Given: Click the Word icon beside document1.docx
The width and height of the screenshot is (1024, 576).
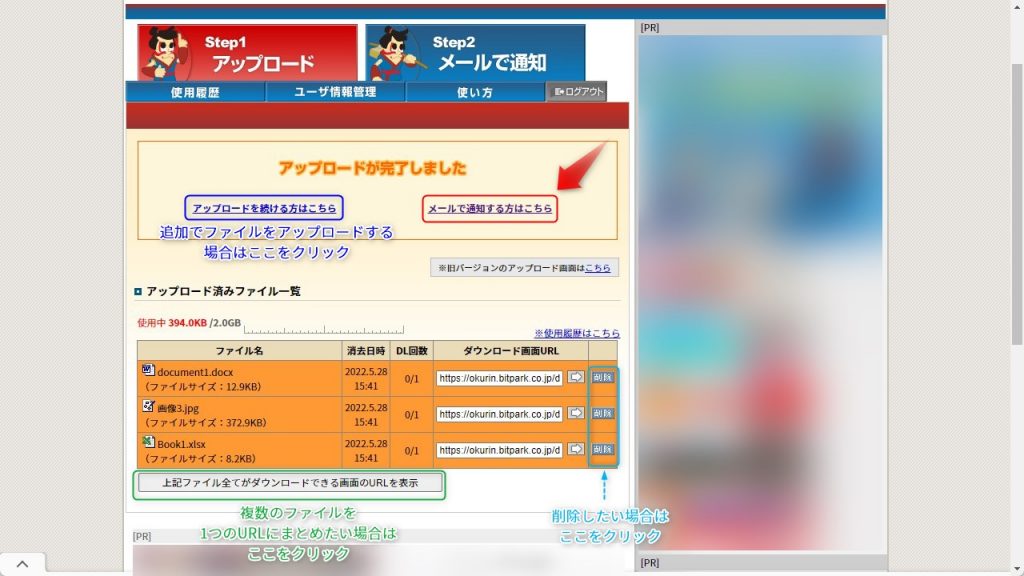Looking at the screenshot, I should [148, 370].
